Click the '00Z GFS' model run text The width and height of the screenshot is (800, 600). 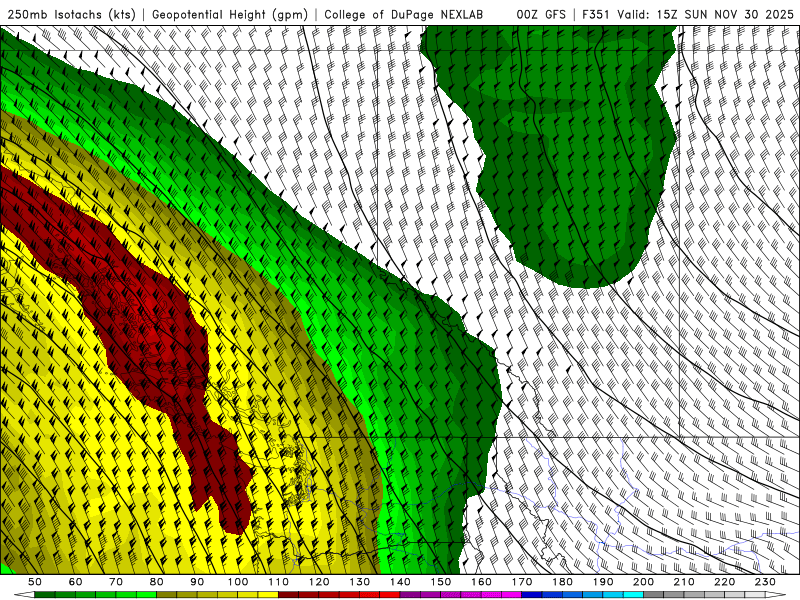(x=540, y=15)
